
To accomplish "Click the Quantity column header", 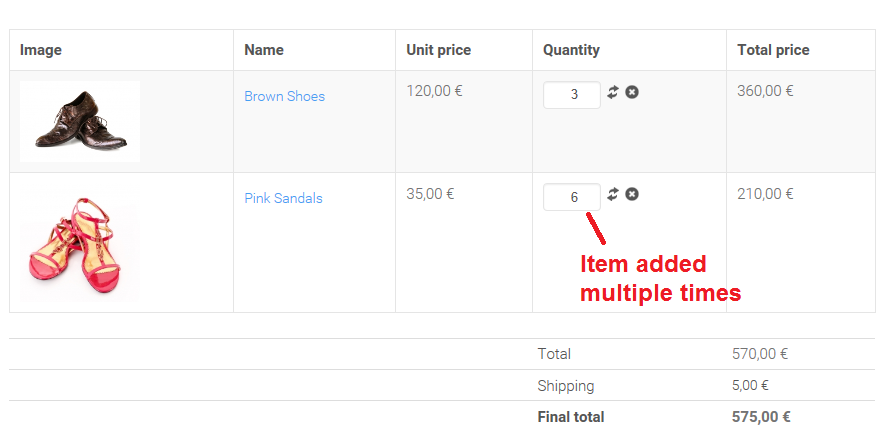I will click(571, 50).
